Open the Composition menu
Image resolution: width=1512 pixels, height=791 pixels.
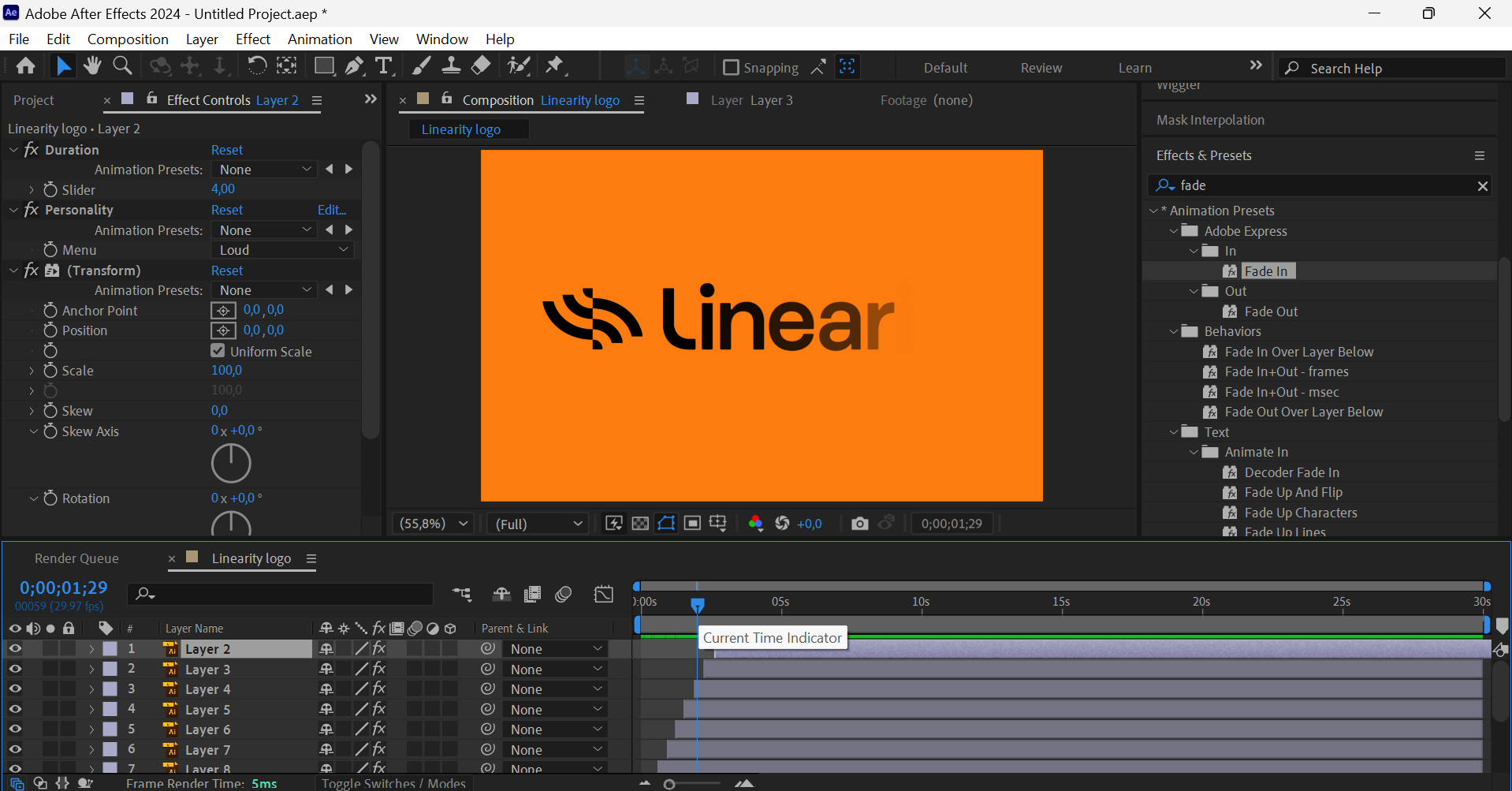point(128,39)
